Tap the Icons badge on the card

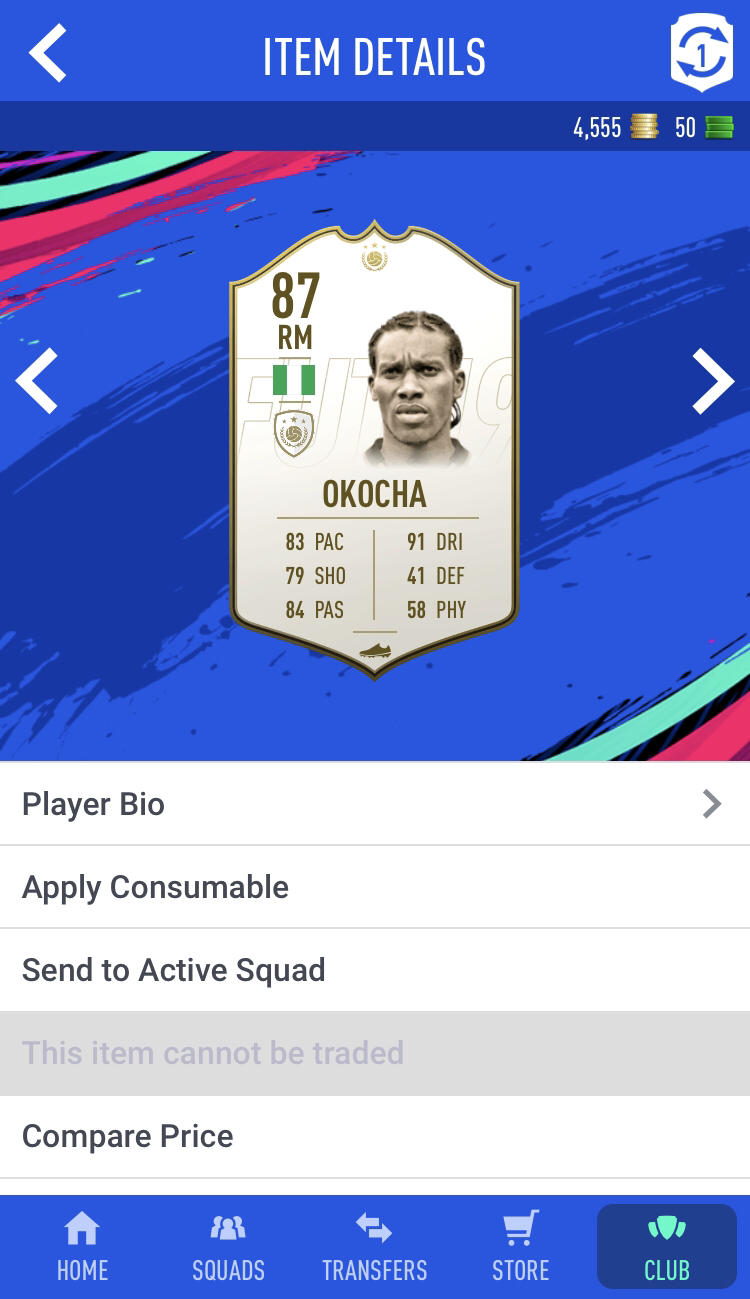(x=294, y=434)
